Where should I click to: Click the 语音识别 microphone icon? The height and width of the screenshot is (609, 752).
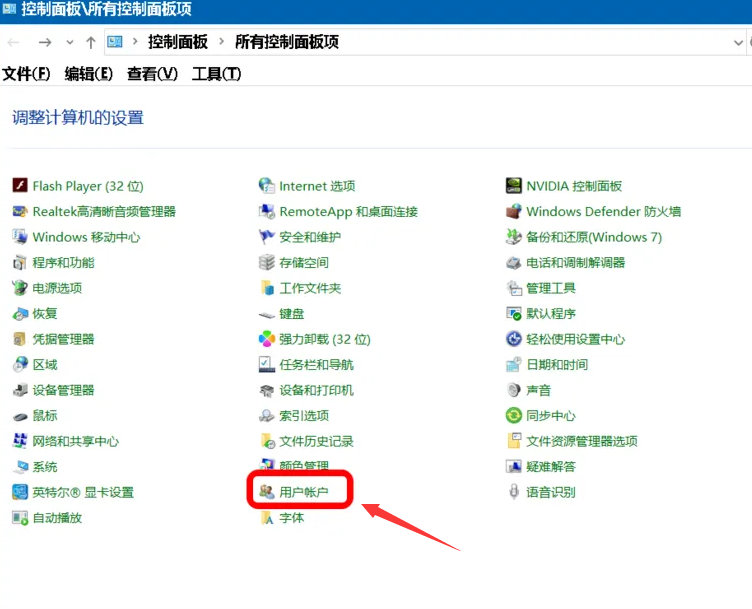point(514,492)
